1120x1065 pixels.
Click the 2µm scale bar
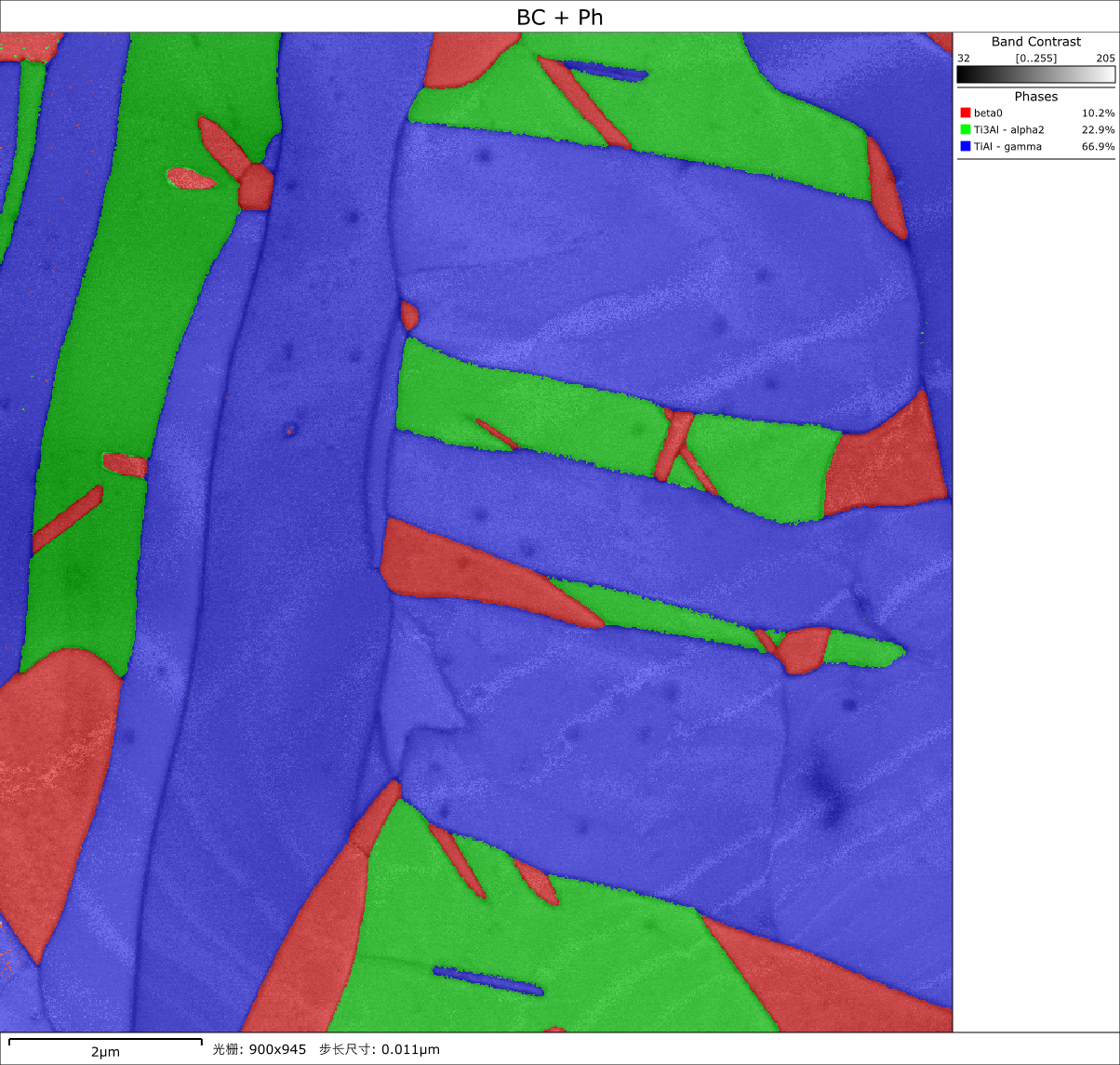(105, 1041)
